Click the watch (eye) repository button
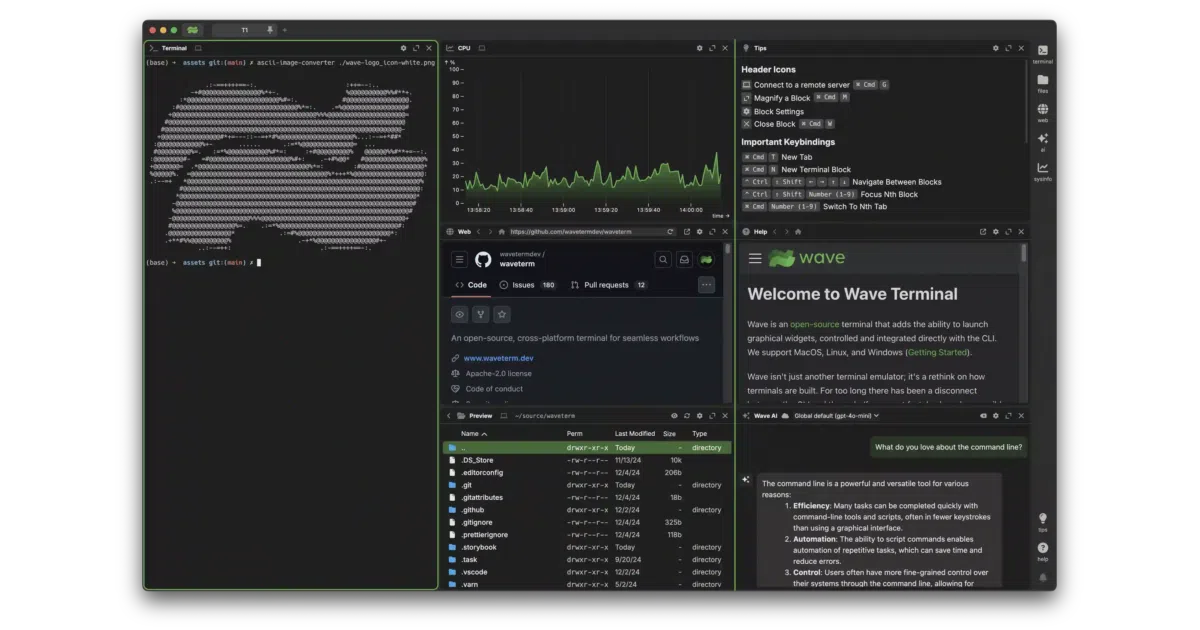 click(x=460, y=314)
